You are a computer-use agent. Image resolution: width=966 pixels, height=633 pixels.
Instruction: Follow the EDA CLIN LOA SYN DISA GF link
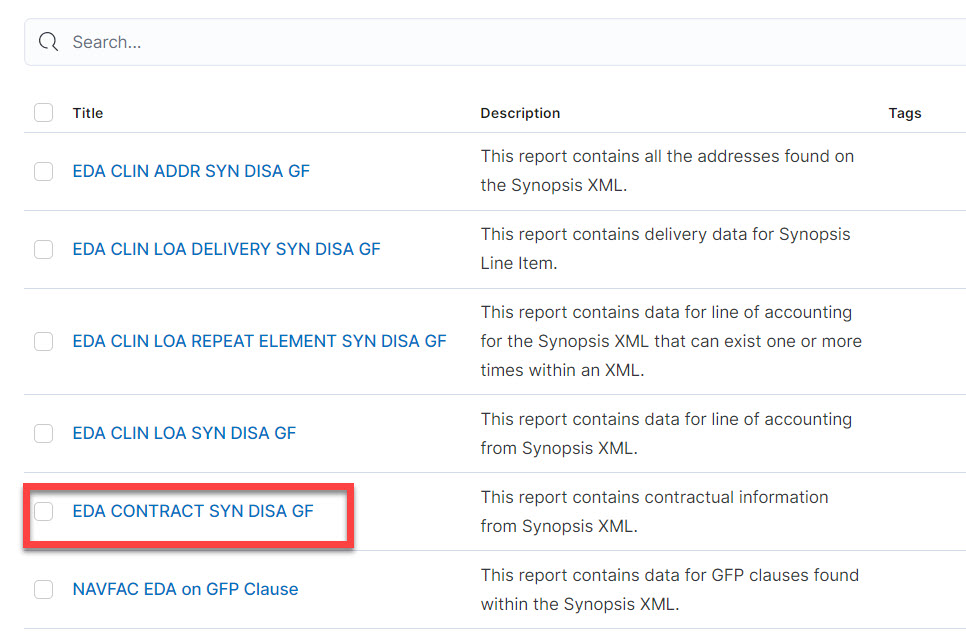coord(184,433)
